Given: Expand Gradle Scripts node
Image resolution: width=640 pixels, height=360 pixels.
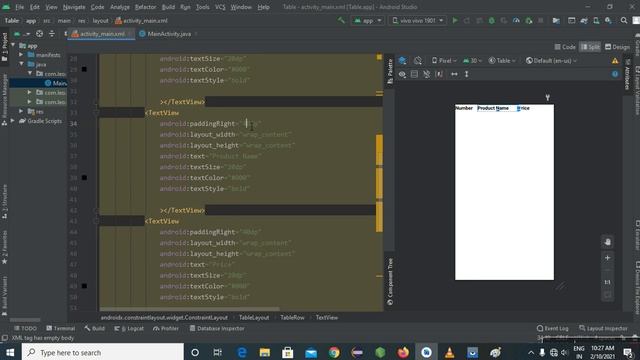Looking at the screenshot, I should pos(13,121).
